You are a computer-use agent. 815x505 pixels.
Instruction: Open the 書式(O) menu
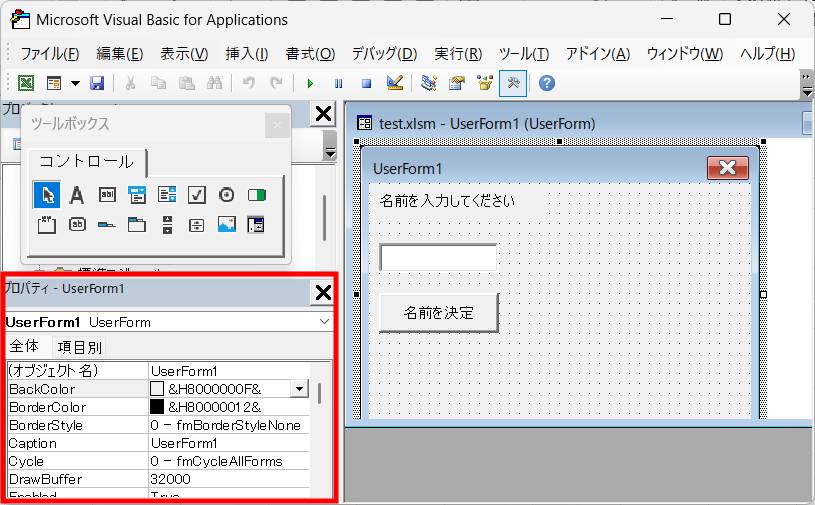point(310,54)
